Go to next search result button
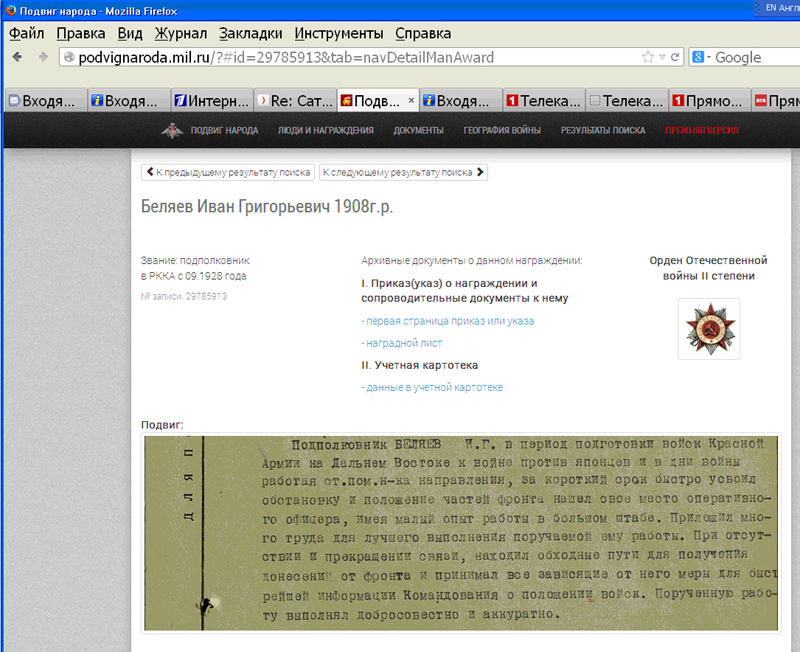 tap(403, 172)
